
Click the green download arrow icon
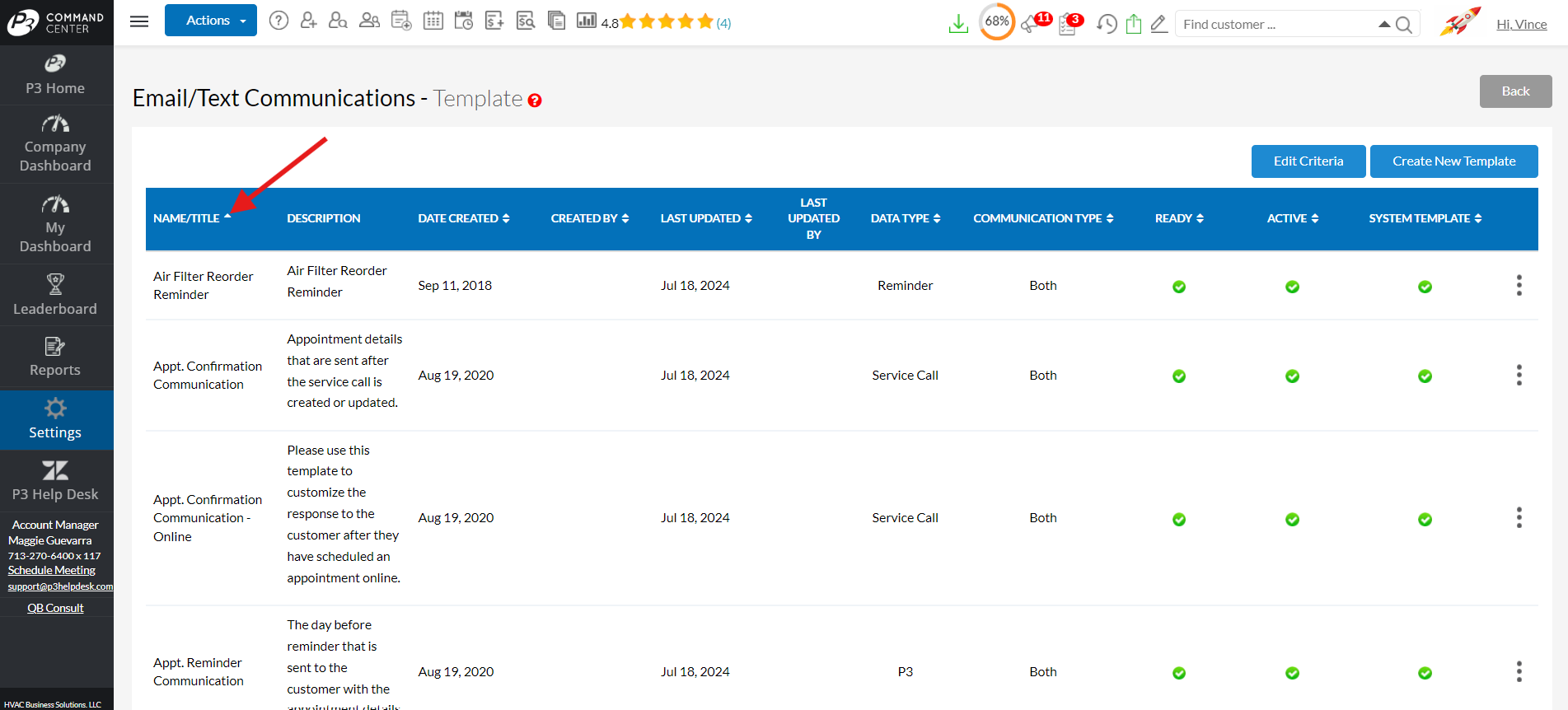(958, 25)
